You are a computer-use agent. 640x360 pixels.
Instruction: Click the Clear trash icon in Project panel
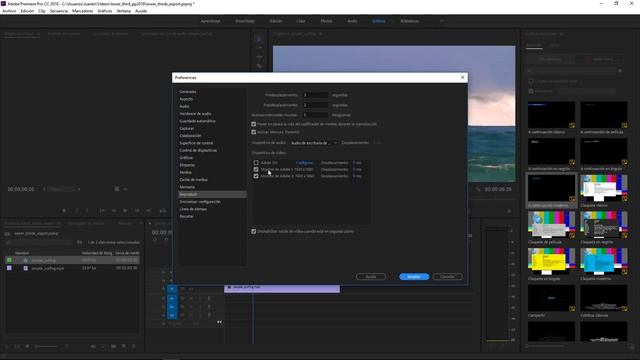[x=134, y=347]
